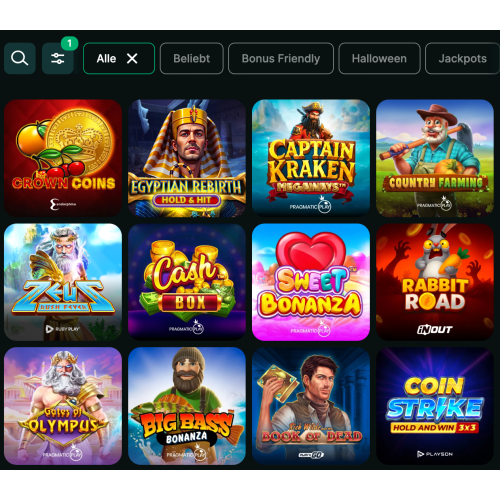Play Captain Kraken Megaways slot
Screen dimensions: 500x500
tap(311, 158)
